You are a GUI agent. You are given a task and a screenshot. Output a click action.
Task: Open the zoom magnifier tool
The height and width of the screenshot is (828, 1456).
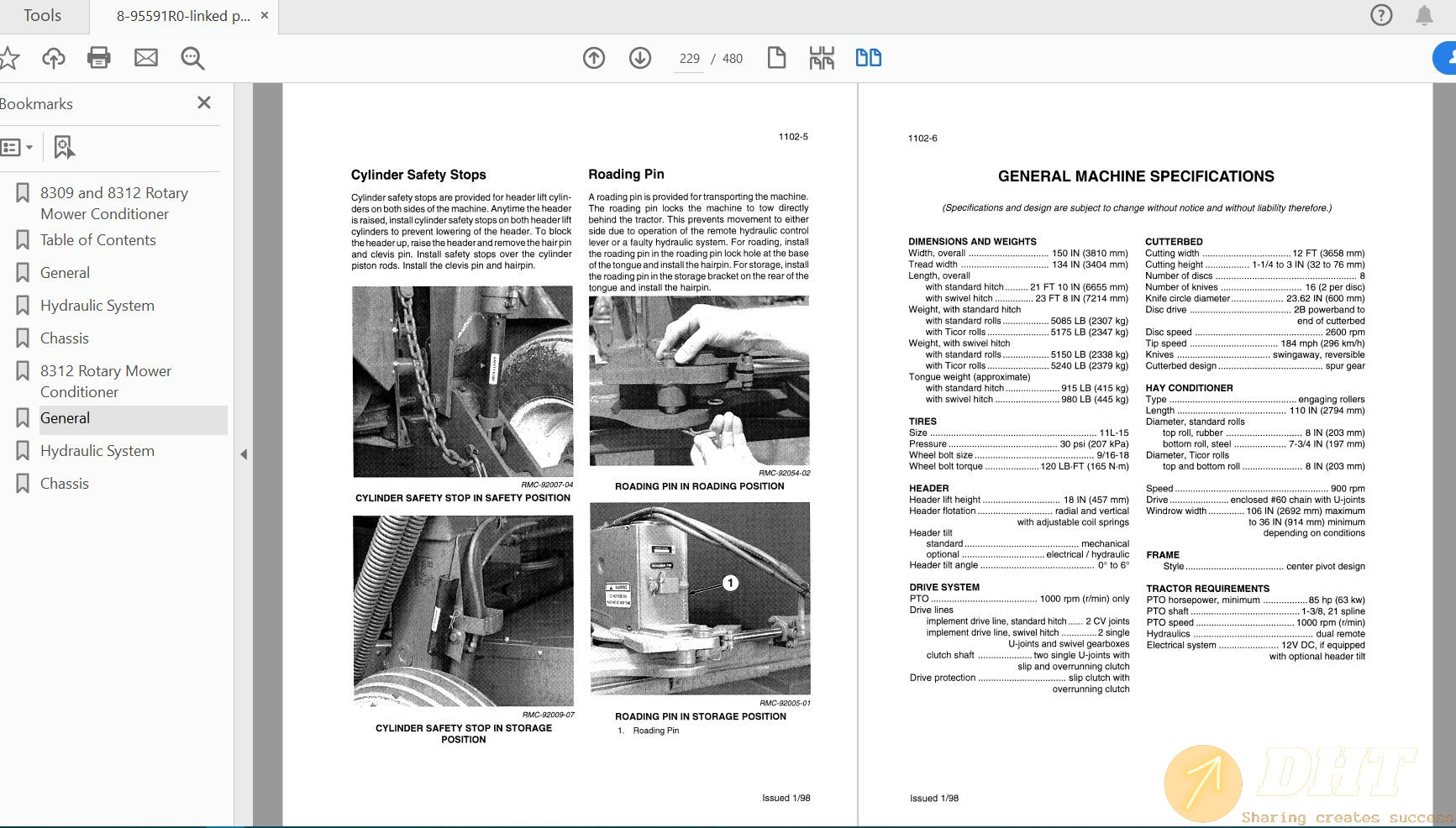192,59
